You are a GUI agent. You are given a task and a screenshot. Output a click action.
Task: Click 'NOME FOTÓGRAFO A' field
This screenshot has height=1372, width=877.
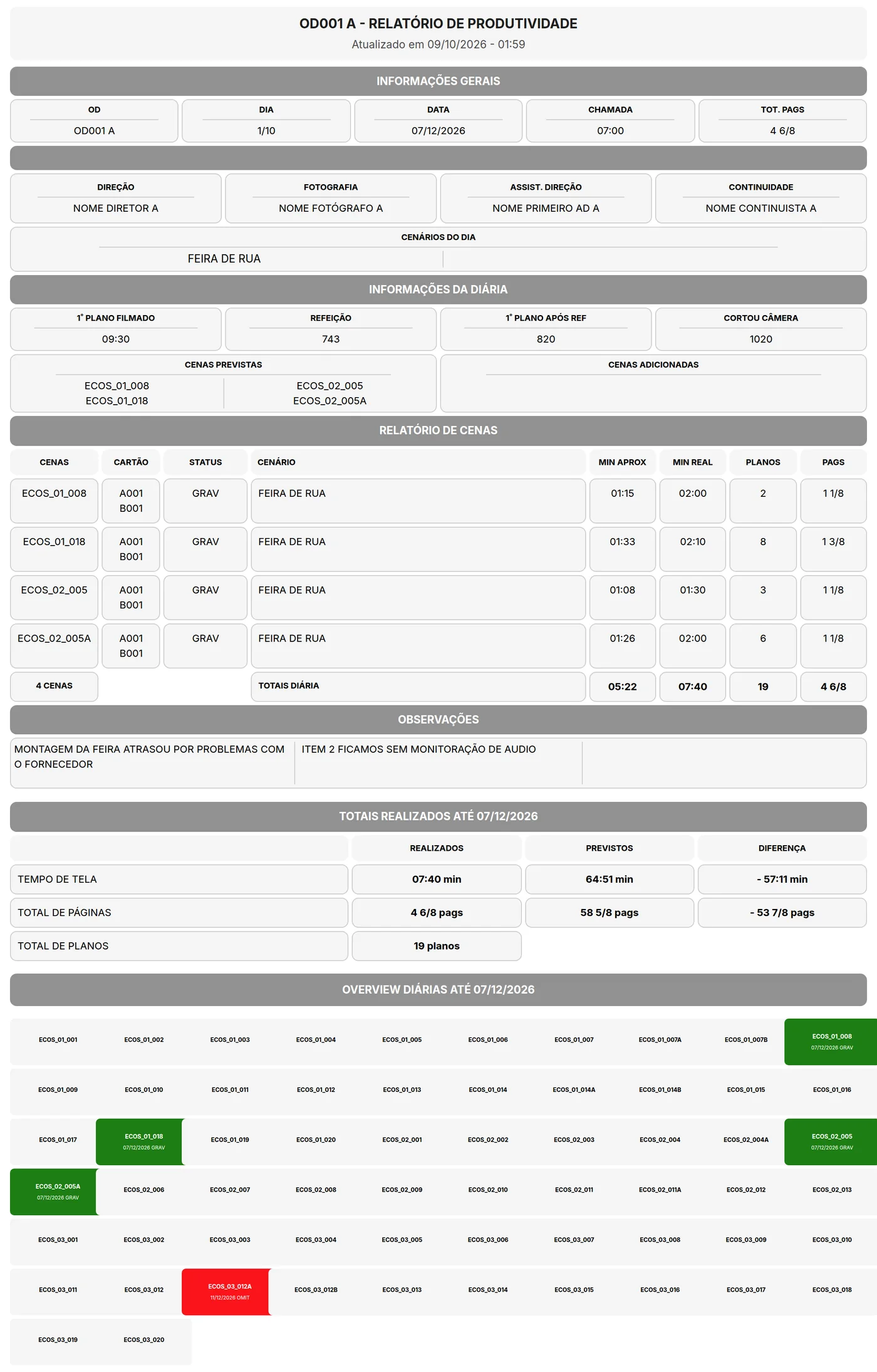click(x=331, y=209)
